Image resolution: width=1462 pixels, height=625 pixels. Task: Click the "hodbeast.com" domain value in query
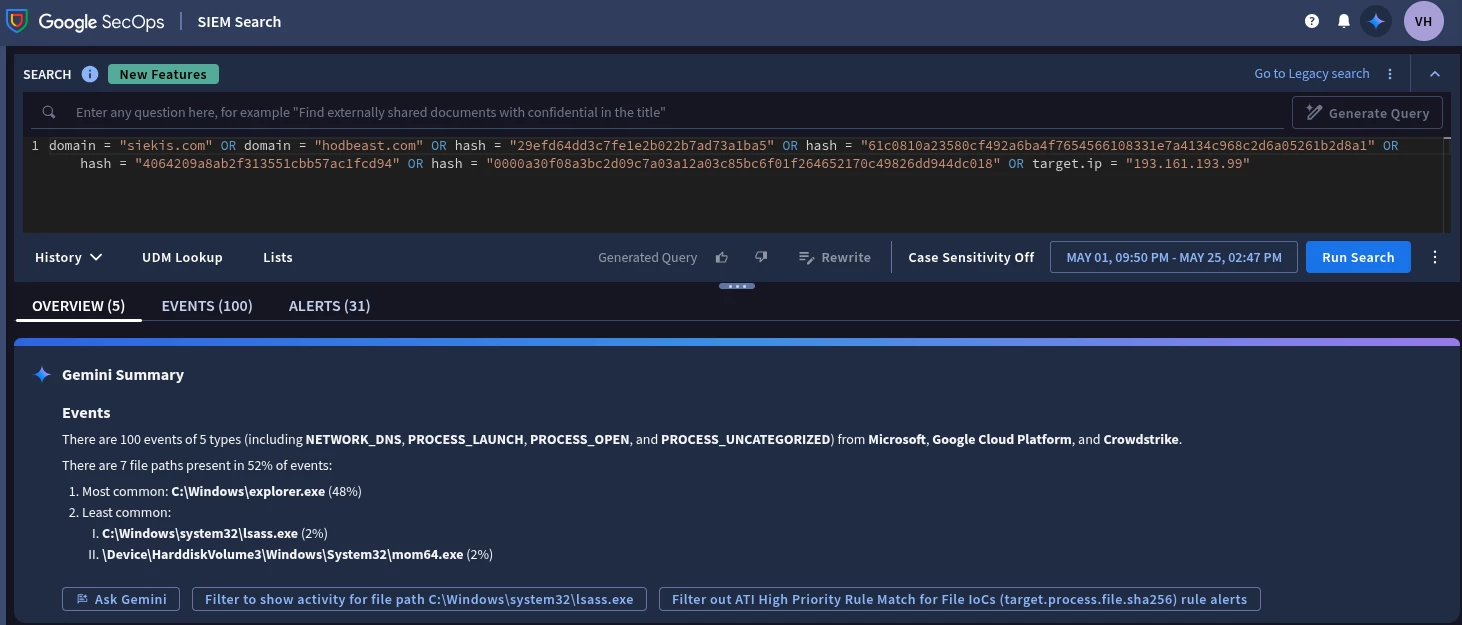tap(368, 146)
